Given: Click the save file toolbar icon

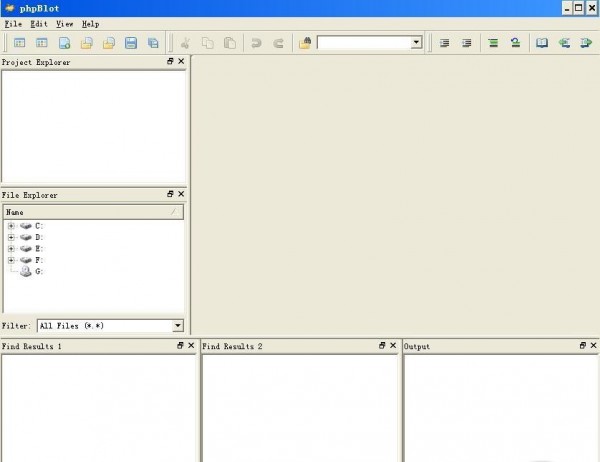Looking at the screenshot, I should [x=130, y=43].
